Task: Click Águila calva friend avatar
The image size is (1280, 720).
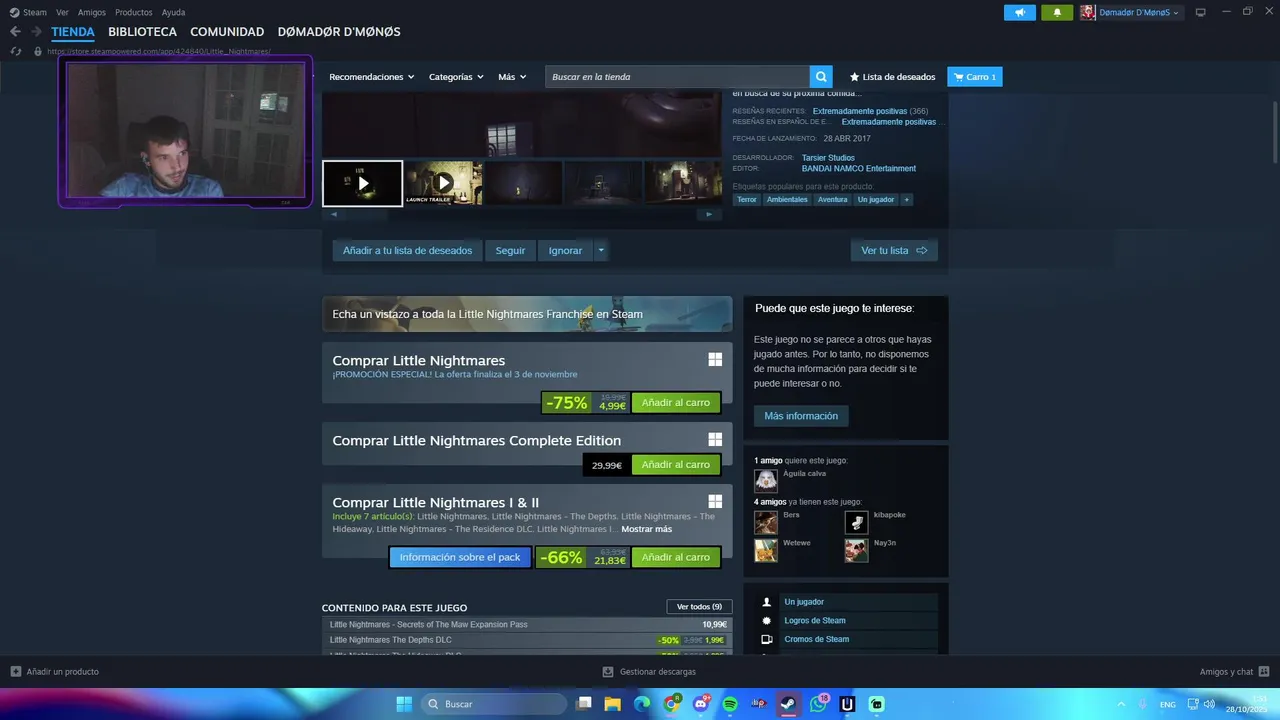Action: coord(766,481)
